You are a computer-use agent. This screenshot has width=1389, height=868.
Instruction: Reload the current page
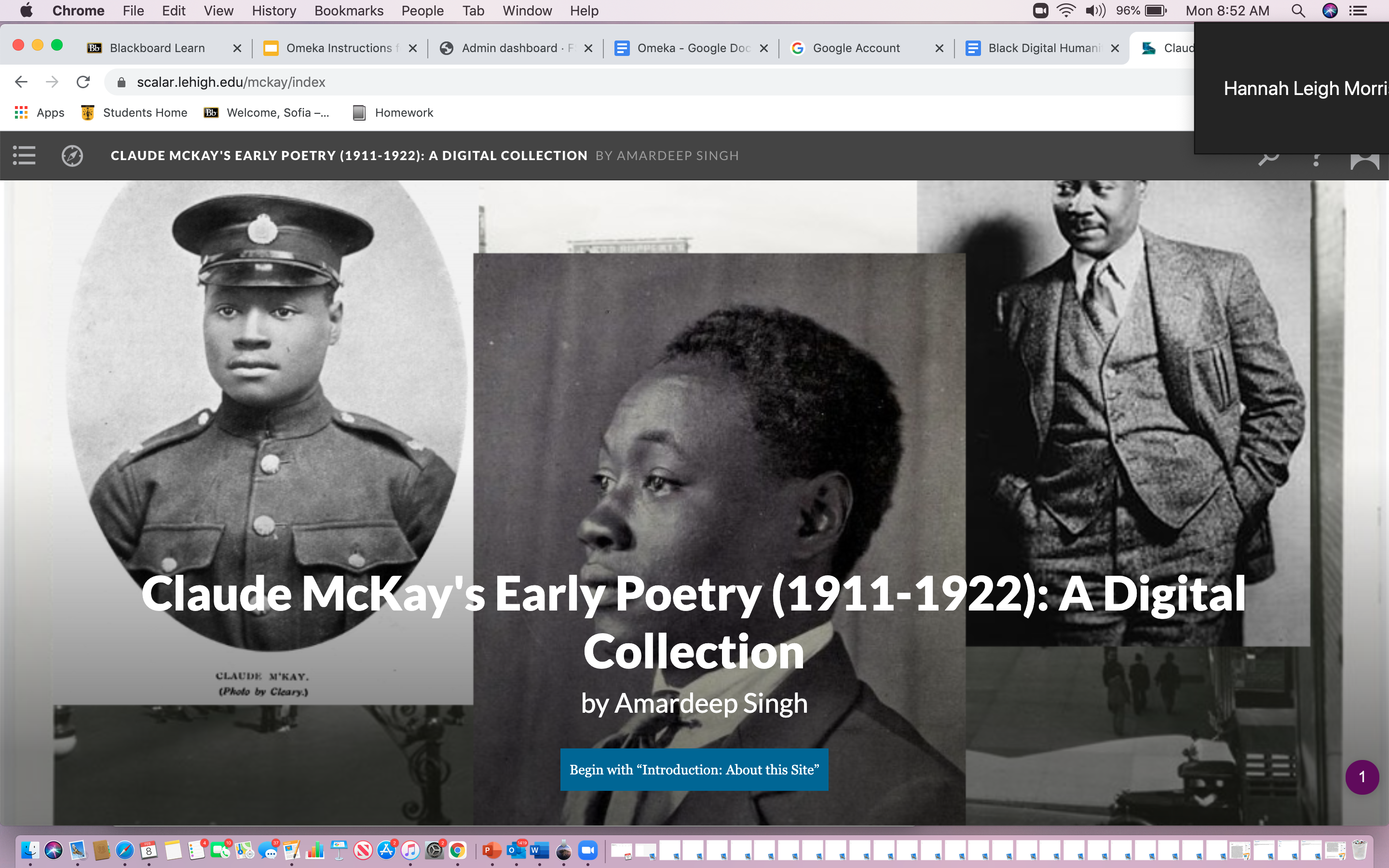(83, 82)
